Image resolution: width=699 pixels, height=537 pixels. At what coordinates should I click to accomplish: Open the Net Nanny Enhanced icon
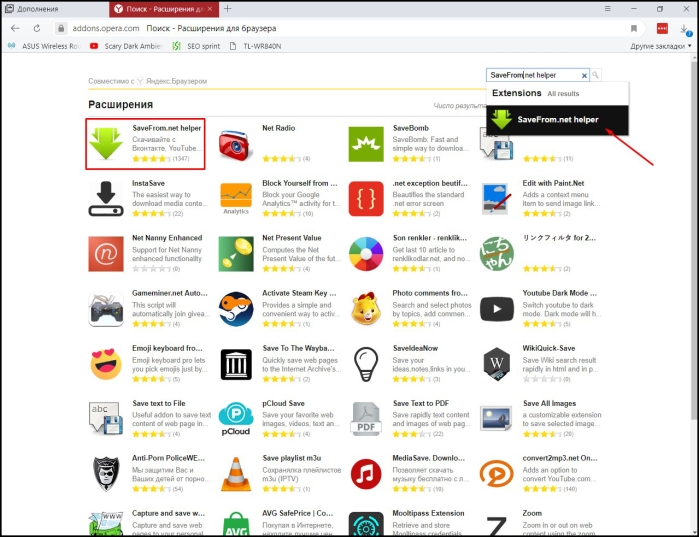pos(106,254)
